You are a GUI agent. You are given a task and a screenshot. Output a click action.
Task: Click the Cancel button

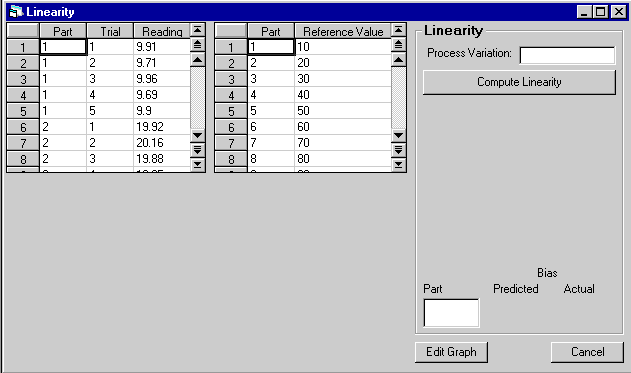(587, 352)
